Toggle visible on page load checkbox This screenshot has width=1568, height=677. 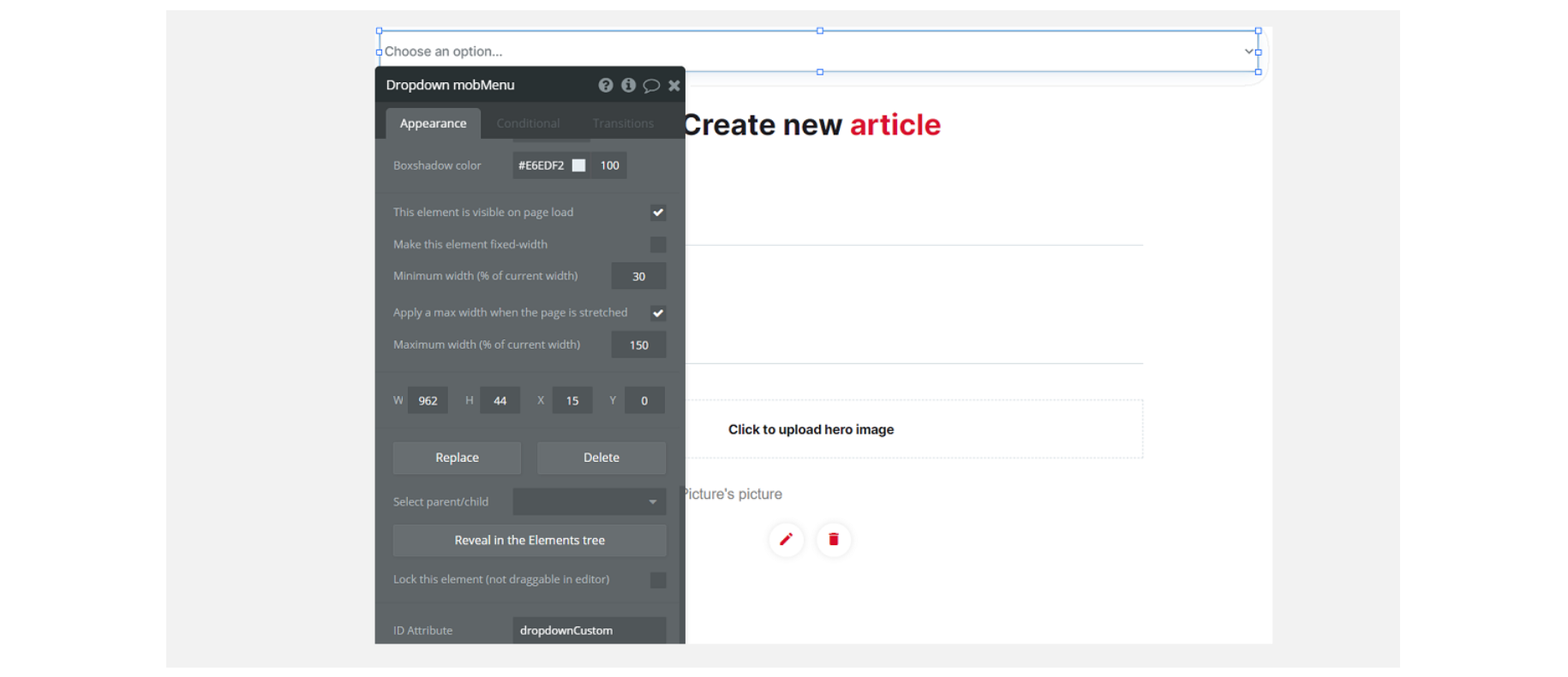pyautogui.click(x=658, y=213)
